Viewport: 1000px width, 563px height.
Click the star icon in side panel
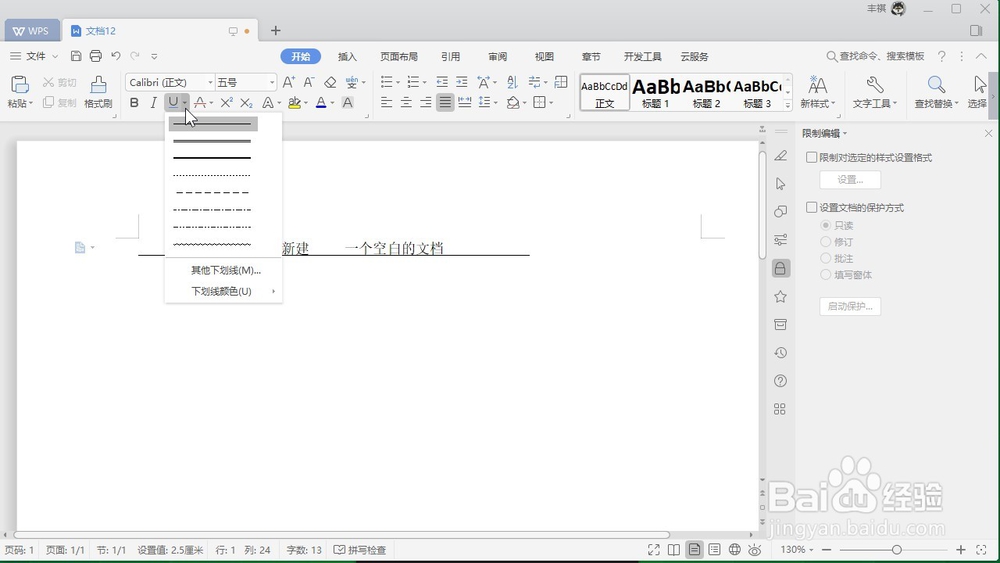coord(780,296)
